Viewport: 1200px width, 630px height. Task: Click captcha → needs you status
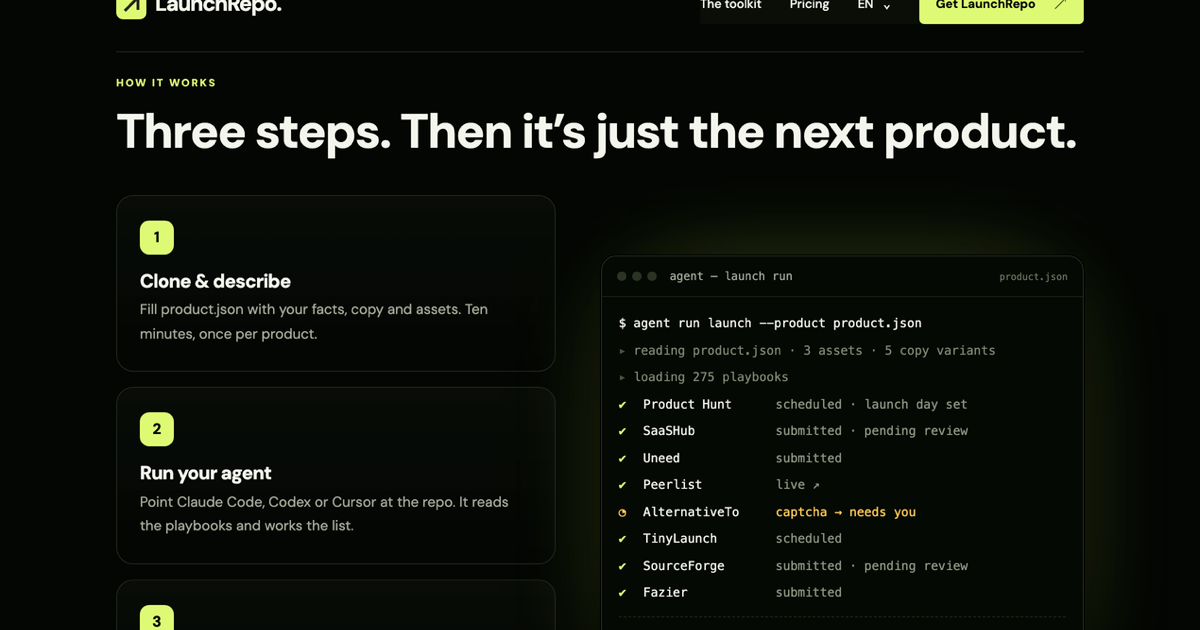[846, 512]
